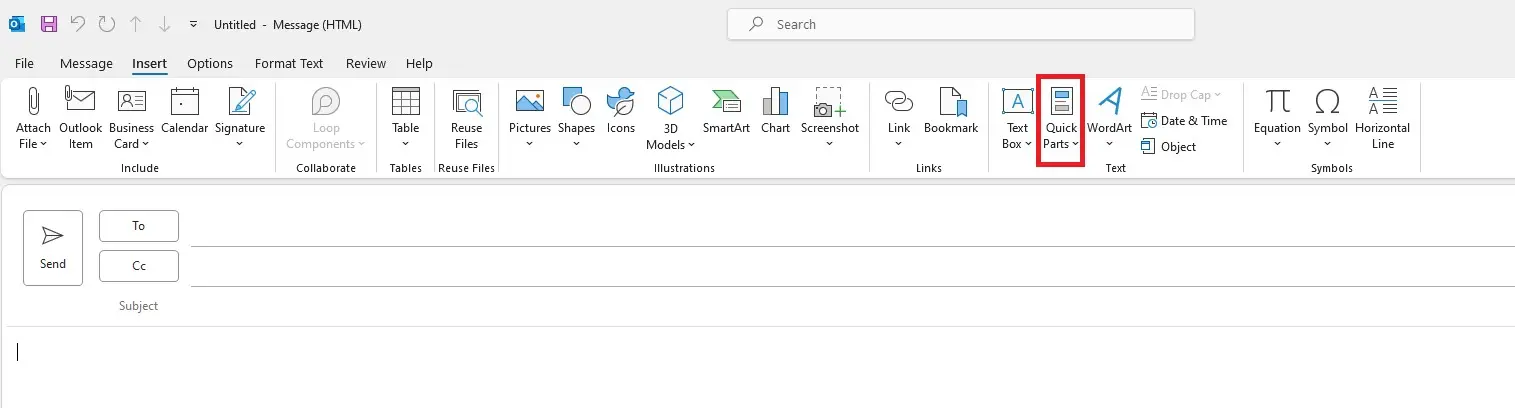Image resolution: width=1515 pixels, height=408 pixels.
Task: Click the Undo arrow in the title bar
Action: coord(78,24)
